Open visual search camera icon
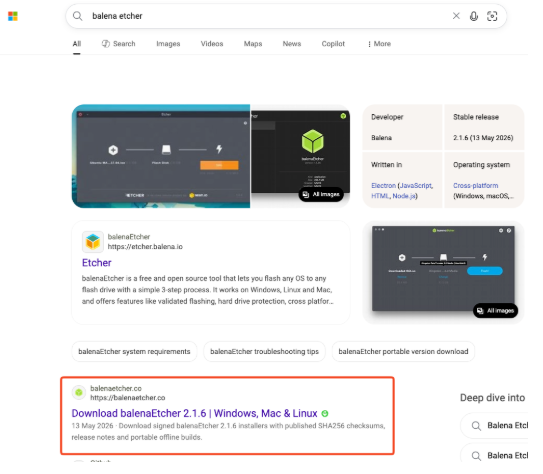 (492, 16)
